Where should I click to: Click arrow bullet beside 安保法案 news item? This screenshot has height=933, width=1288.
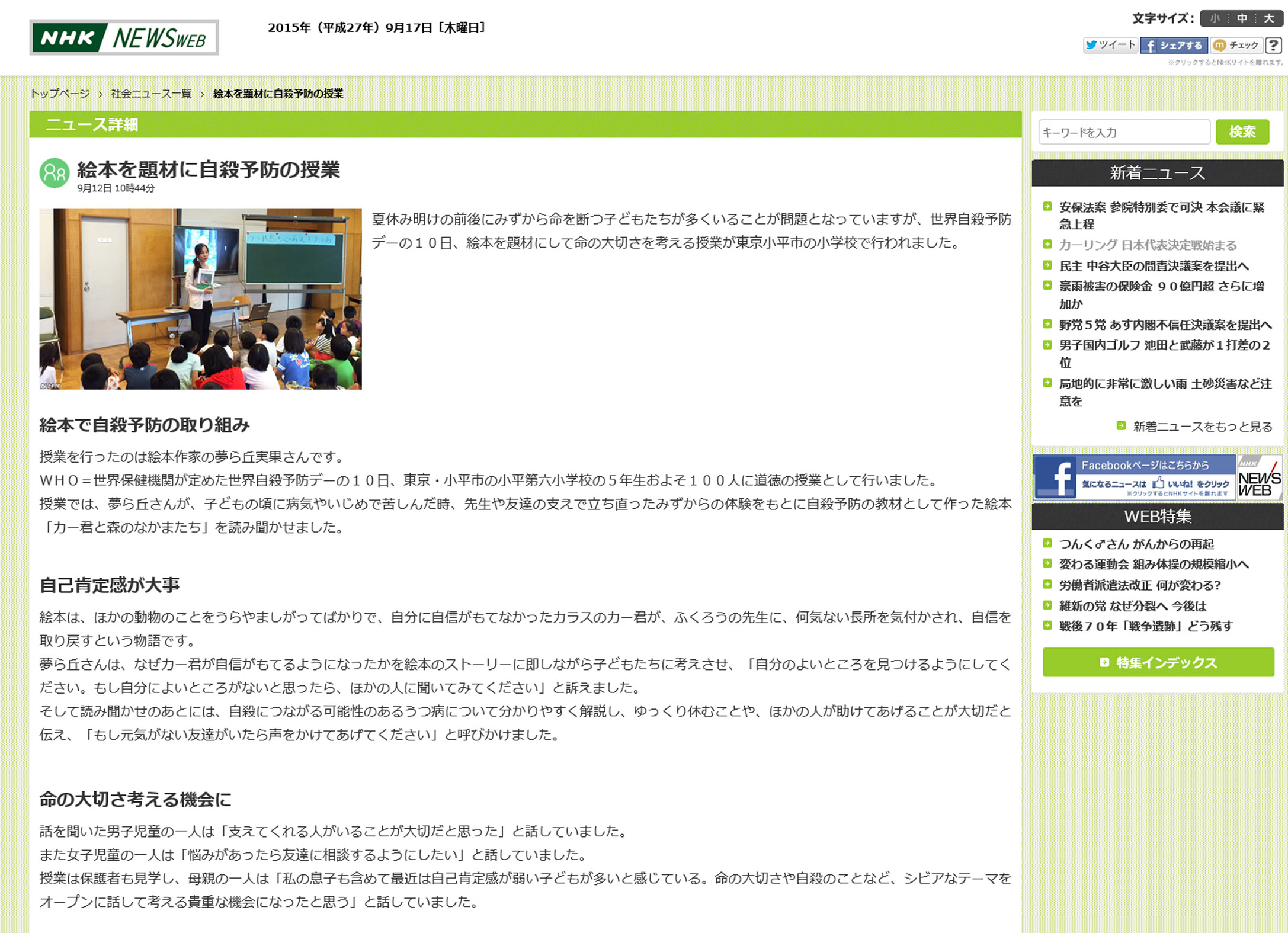(1047, 207)
